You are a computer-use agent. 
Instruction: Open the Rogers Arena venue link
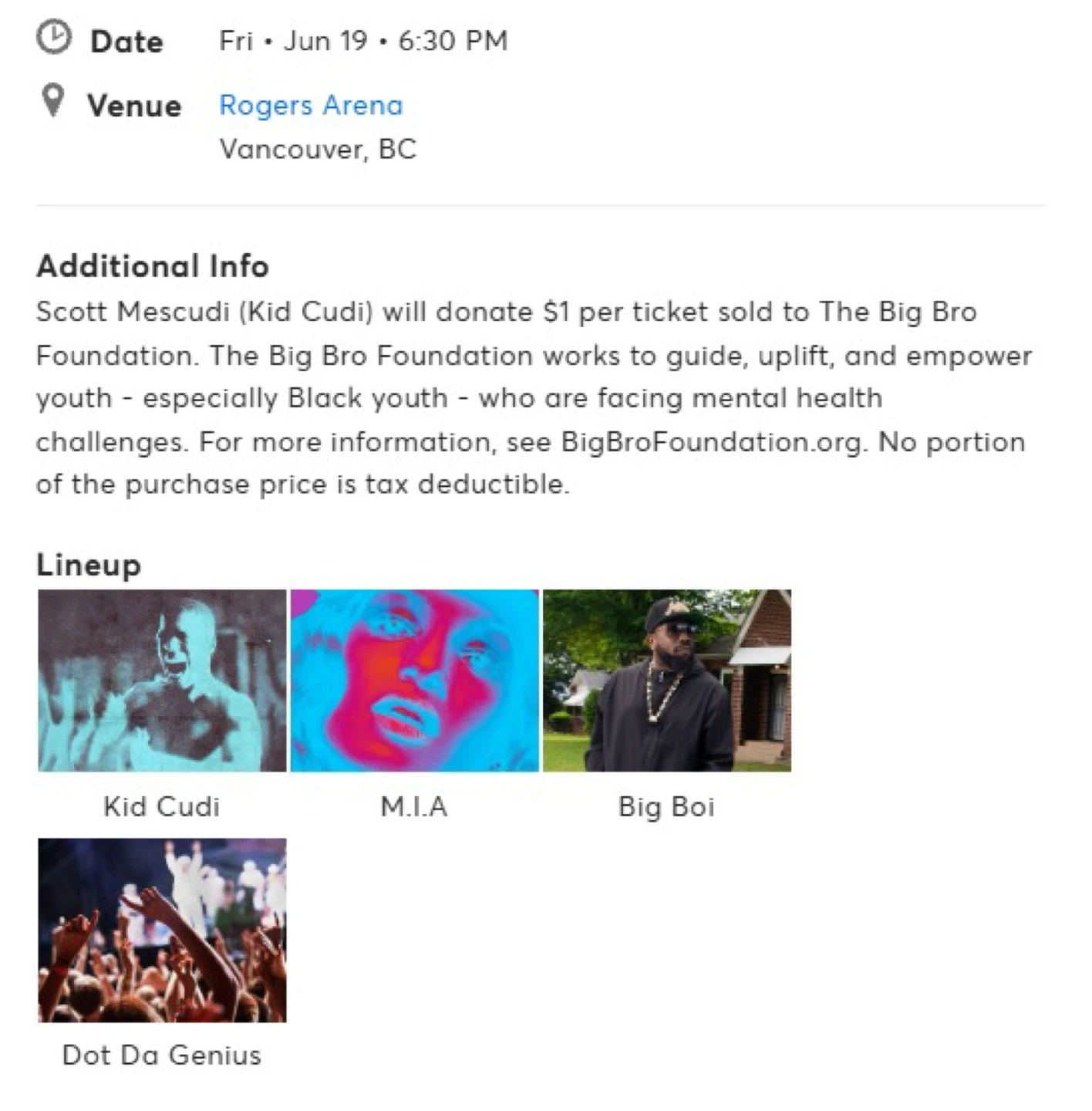point(310,105)
